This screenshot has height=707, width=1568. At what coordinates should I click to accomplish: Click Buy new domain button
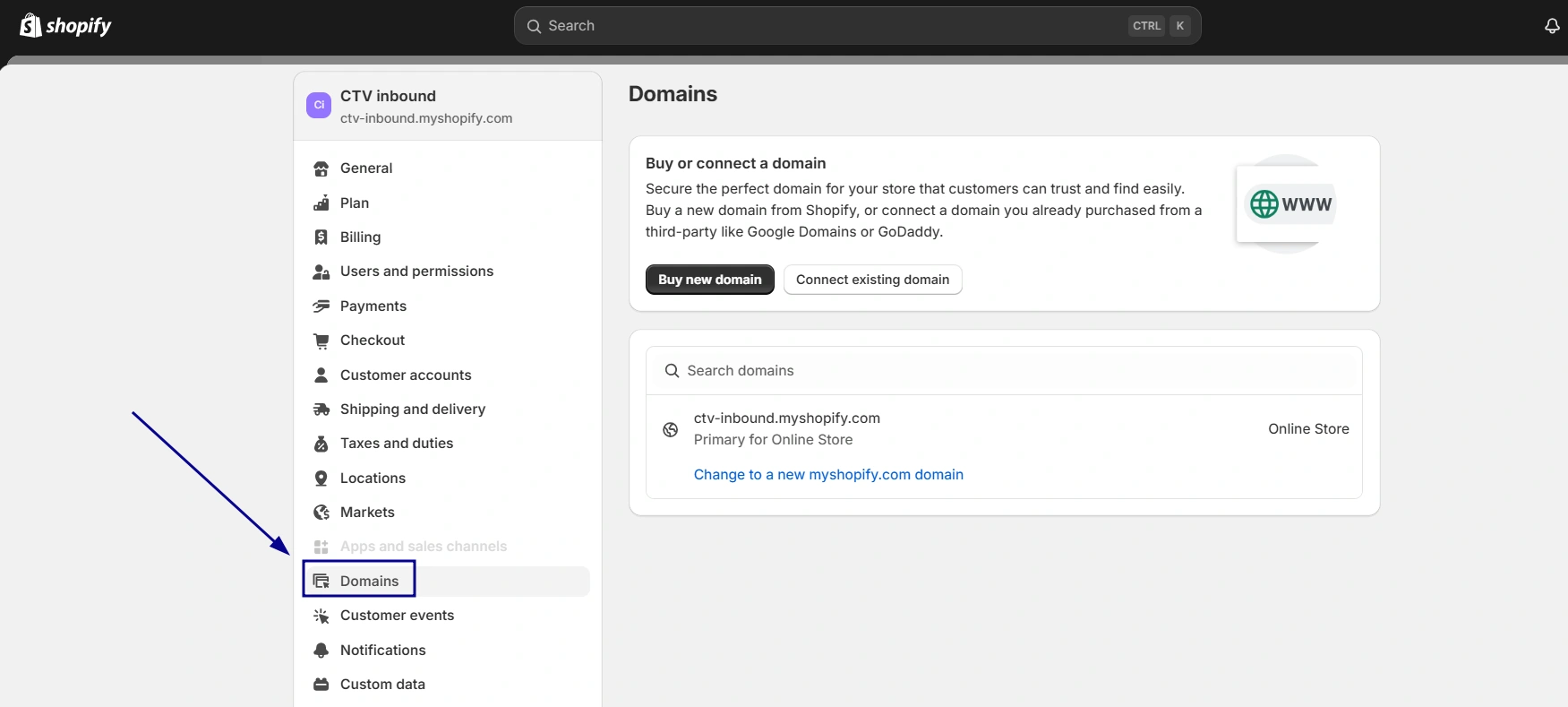[710, 280]
